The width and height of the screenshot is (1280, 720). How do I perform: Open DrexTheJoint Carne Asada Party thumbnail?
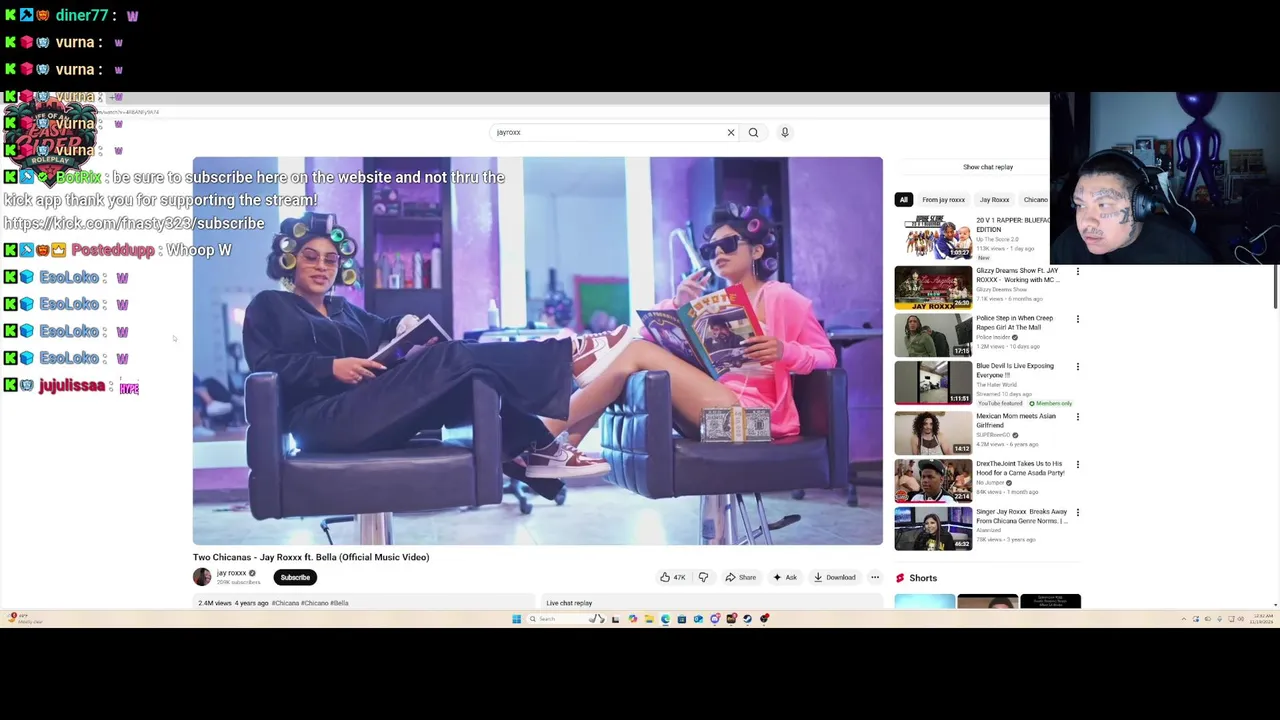point(933,480)
